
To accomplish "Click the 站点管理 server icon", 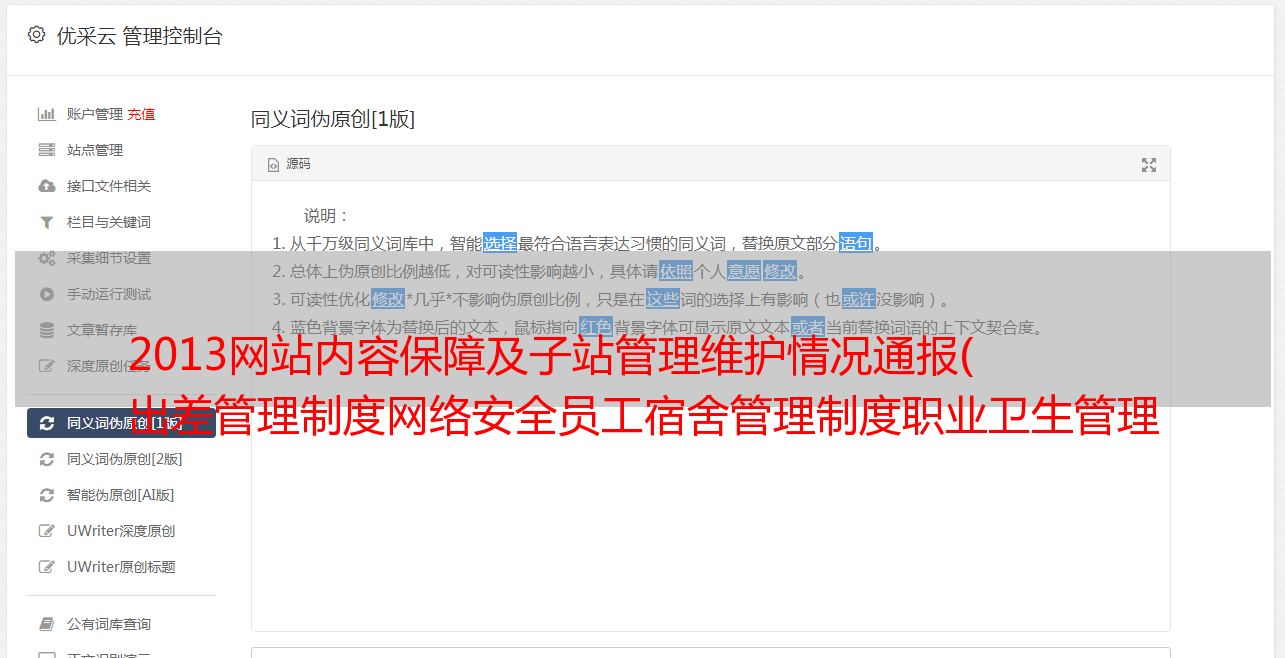I will pos(46,150).
